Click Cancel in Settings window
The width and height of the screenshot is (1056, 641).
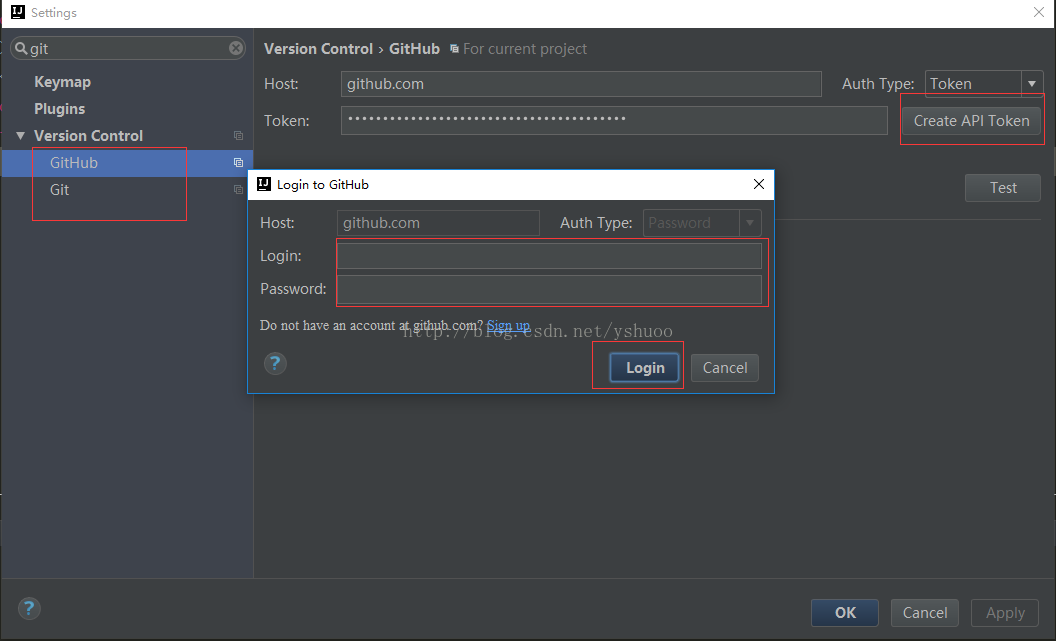click(925, 613)
